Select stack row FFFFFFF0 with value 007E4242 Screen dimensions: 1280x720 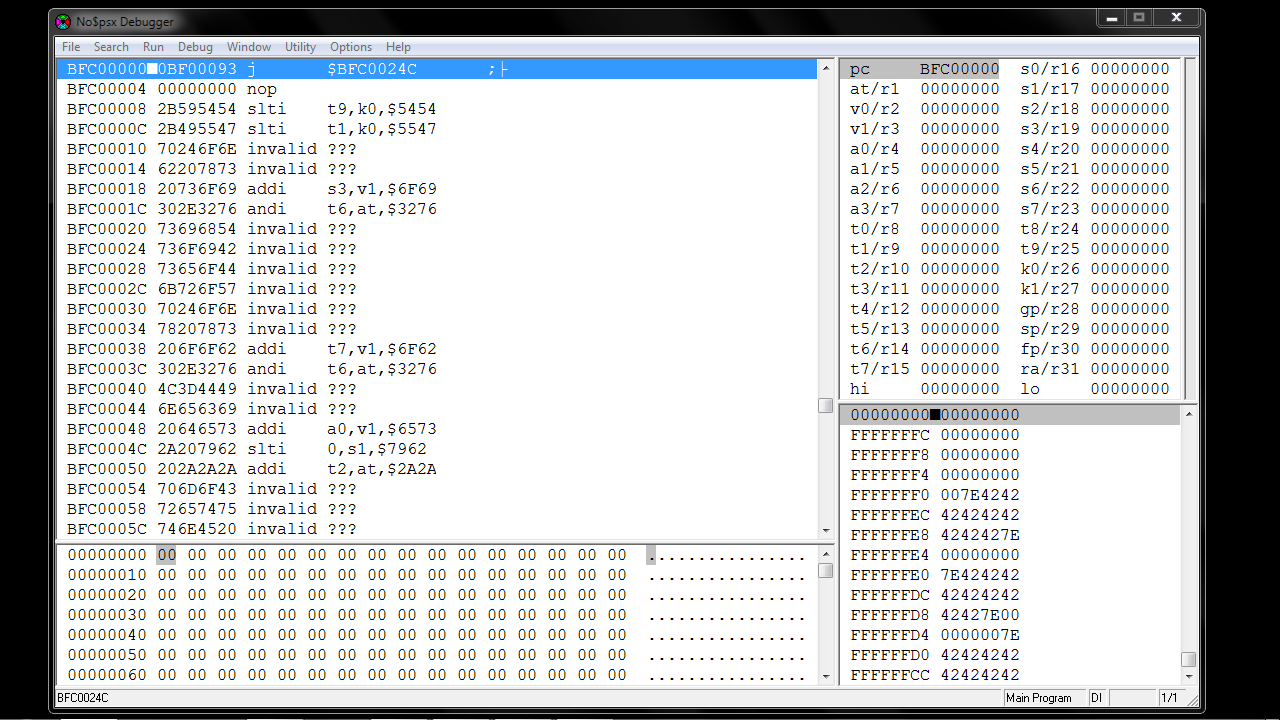[x=1010, y=495]
